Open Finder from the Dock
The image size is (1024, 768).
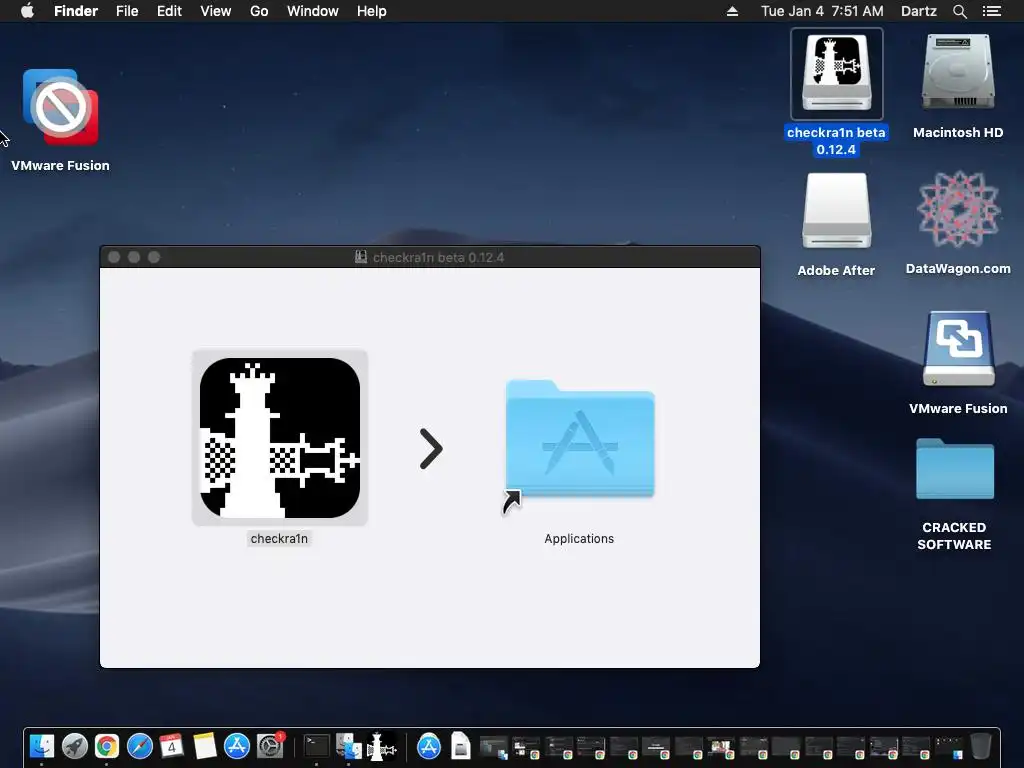42,746
